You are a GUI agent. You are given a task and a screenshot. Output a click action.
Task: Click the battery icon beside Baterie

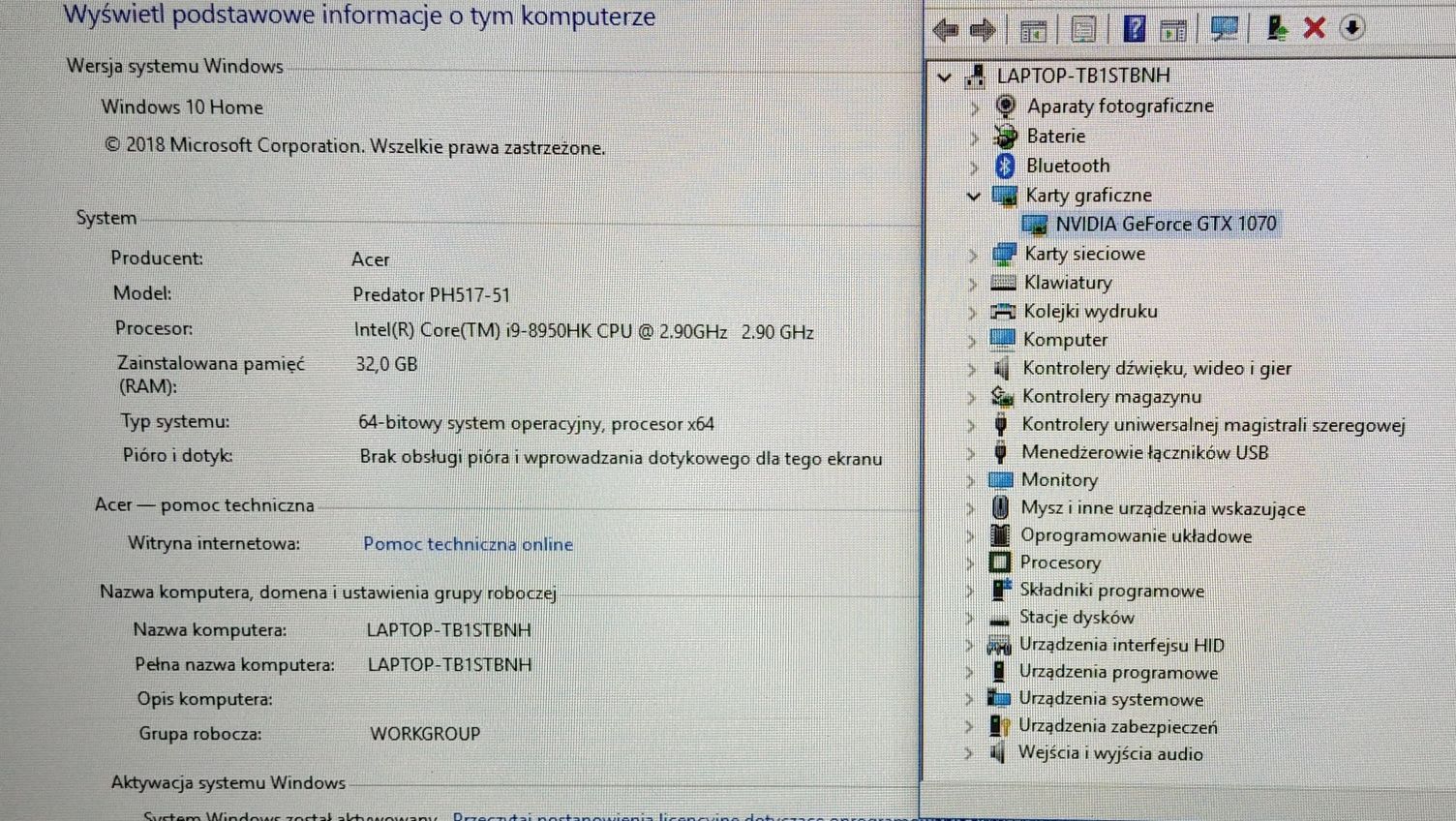1006,136
